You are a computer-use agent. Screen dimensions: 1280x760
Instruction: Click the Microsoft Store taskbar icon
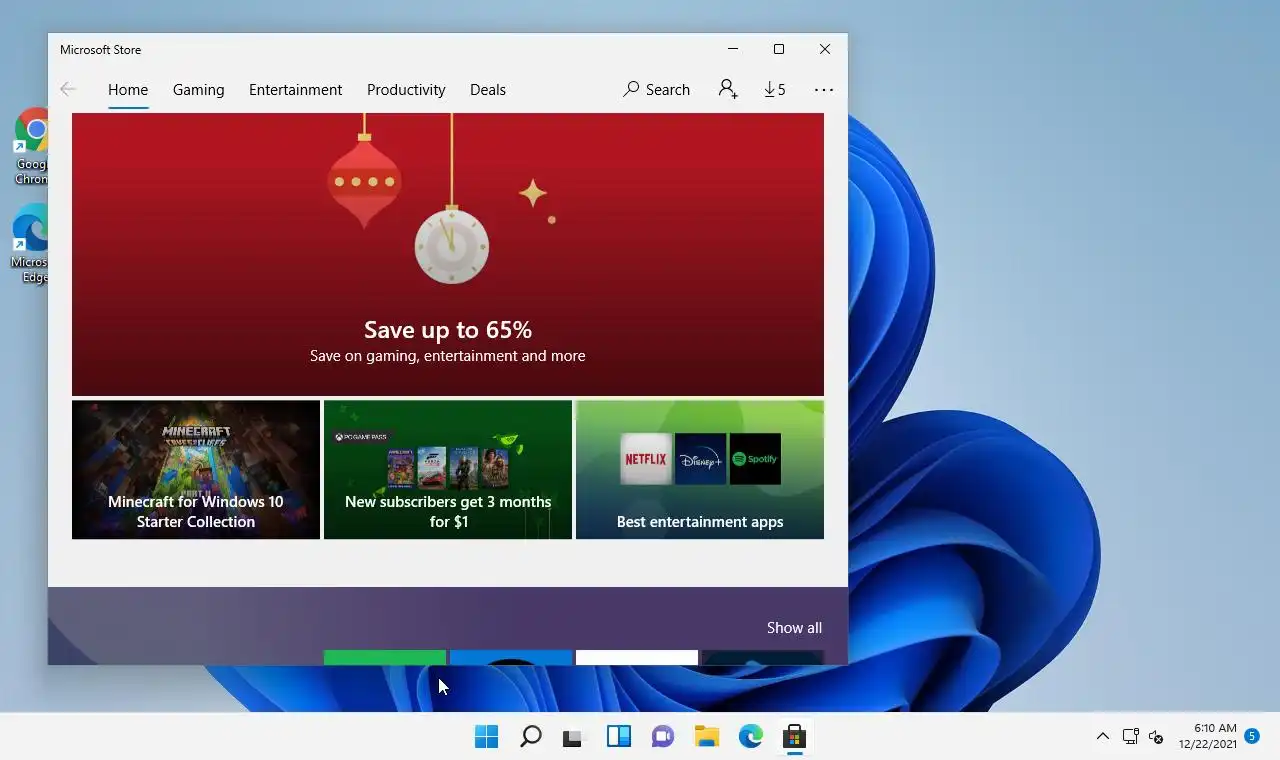pos(795,737)
